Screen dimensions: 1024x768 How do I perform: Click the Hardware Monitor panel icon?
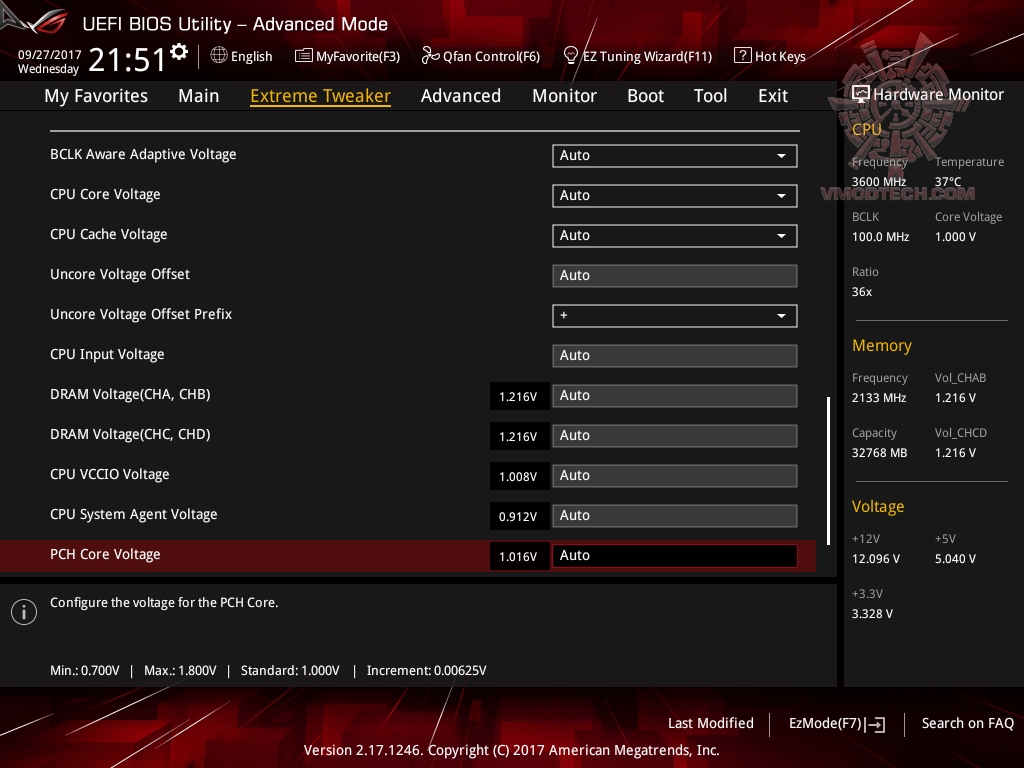point(860,93)
